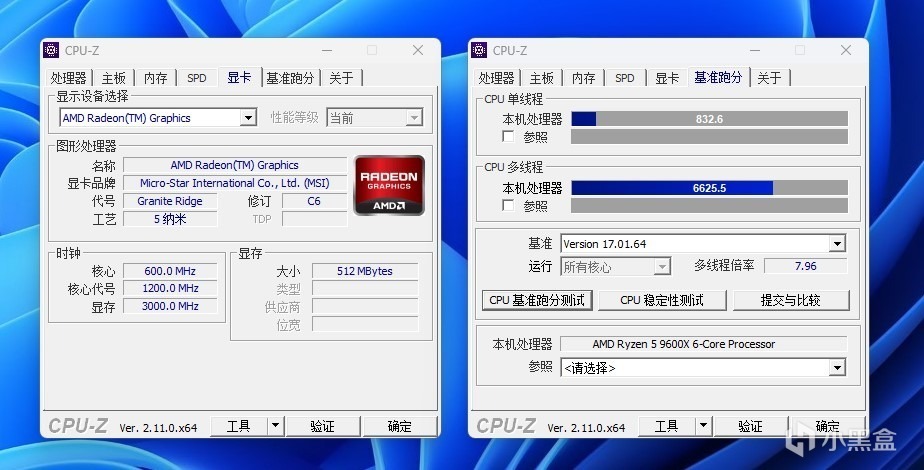Click 多线程倍率 value 7.96

(806, 266)
